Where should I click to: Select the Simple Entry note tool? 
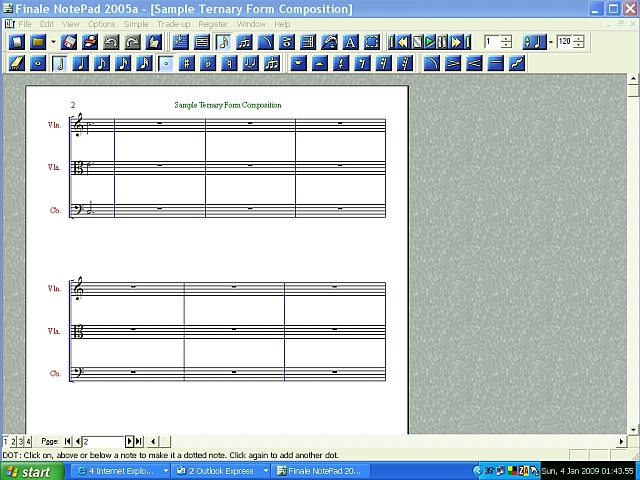223,42
